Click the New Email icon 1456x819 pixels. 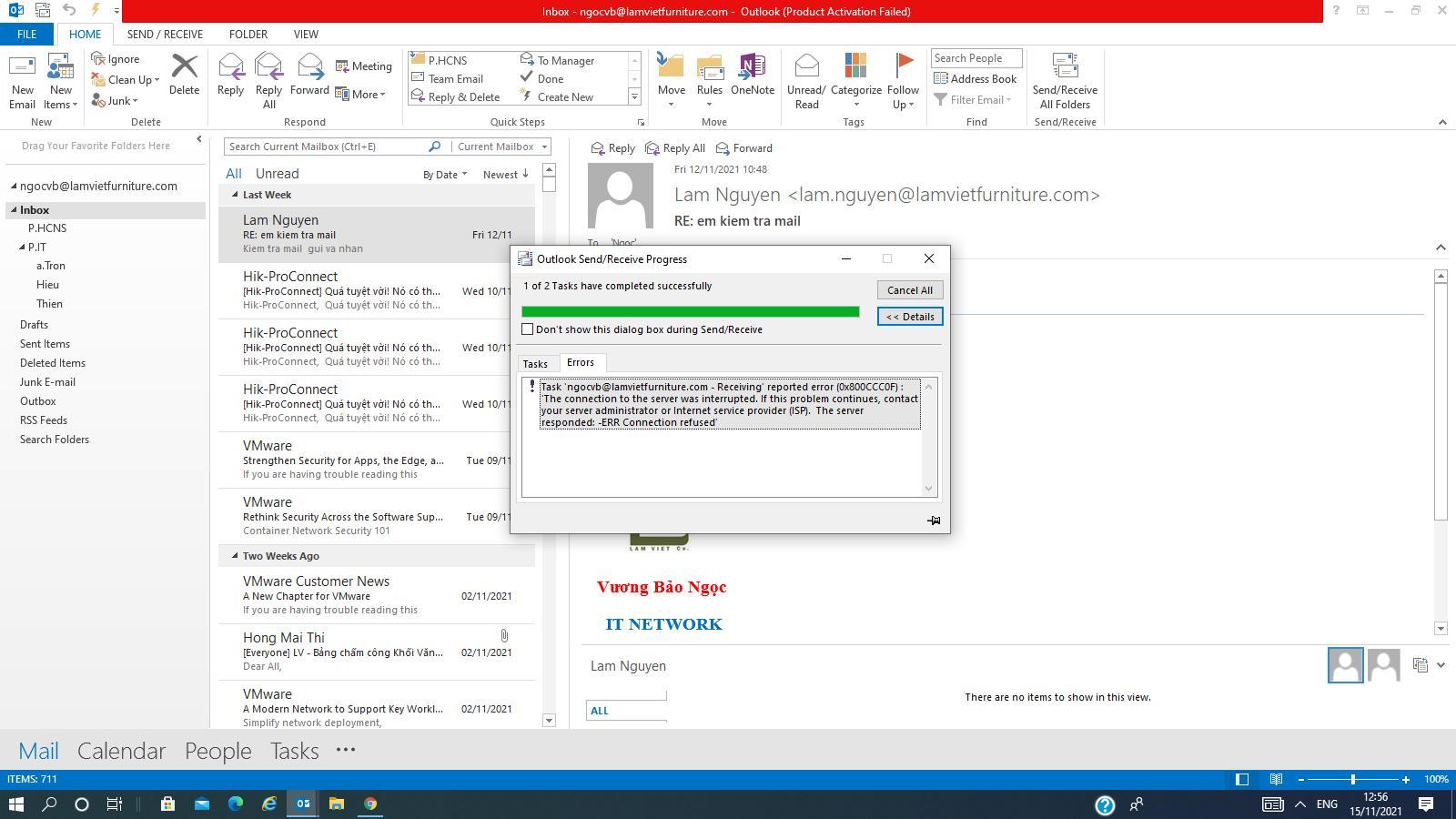[x=22, y=81]
